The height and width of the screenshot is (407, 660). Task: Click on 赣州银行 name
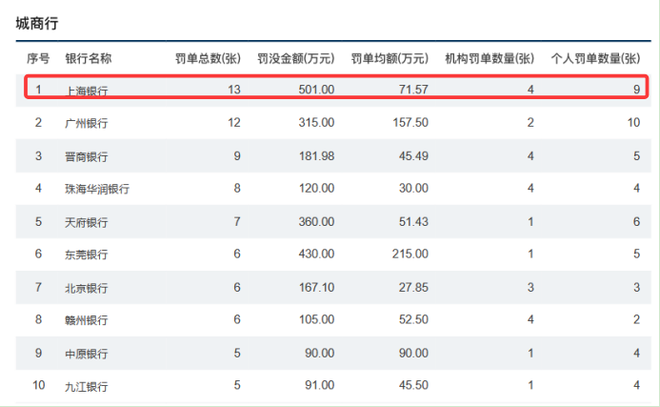click(86, 321)
